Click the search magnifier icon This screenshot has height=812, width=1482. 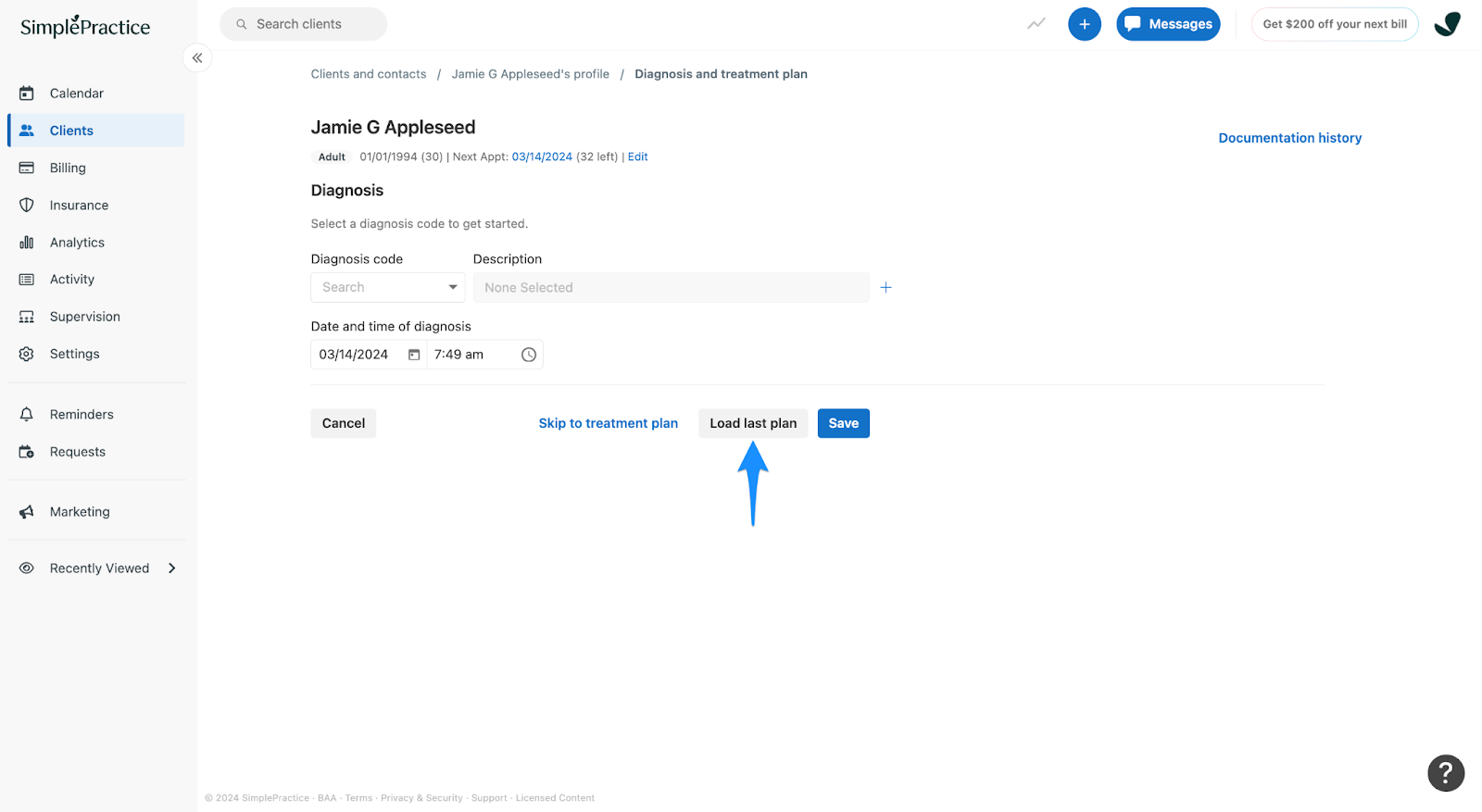coord(242,24)
